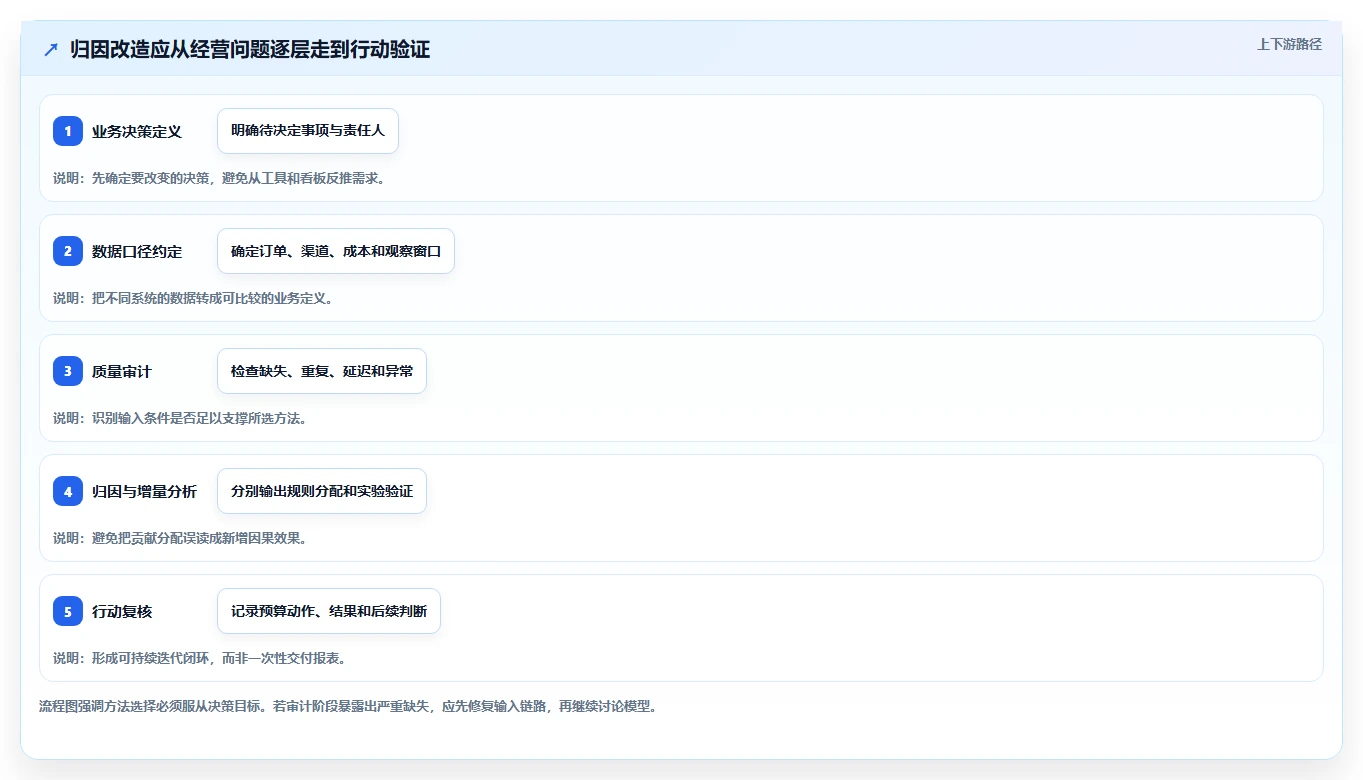Click the step title 业务决策定义
This screenshot has height=780, width=1363.
[137, 132]
